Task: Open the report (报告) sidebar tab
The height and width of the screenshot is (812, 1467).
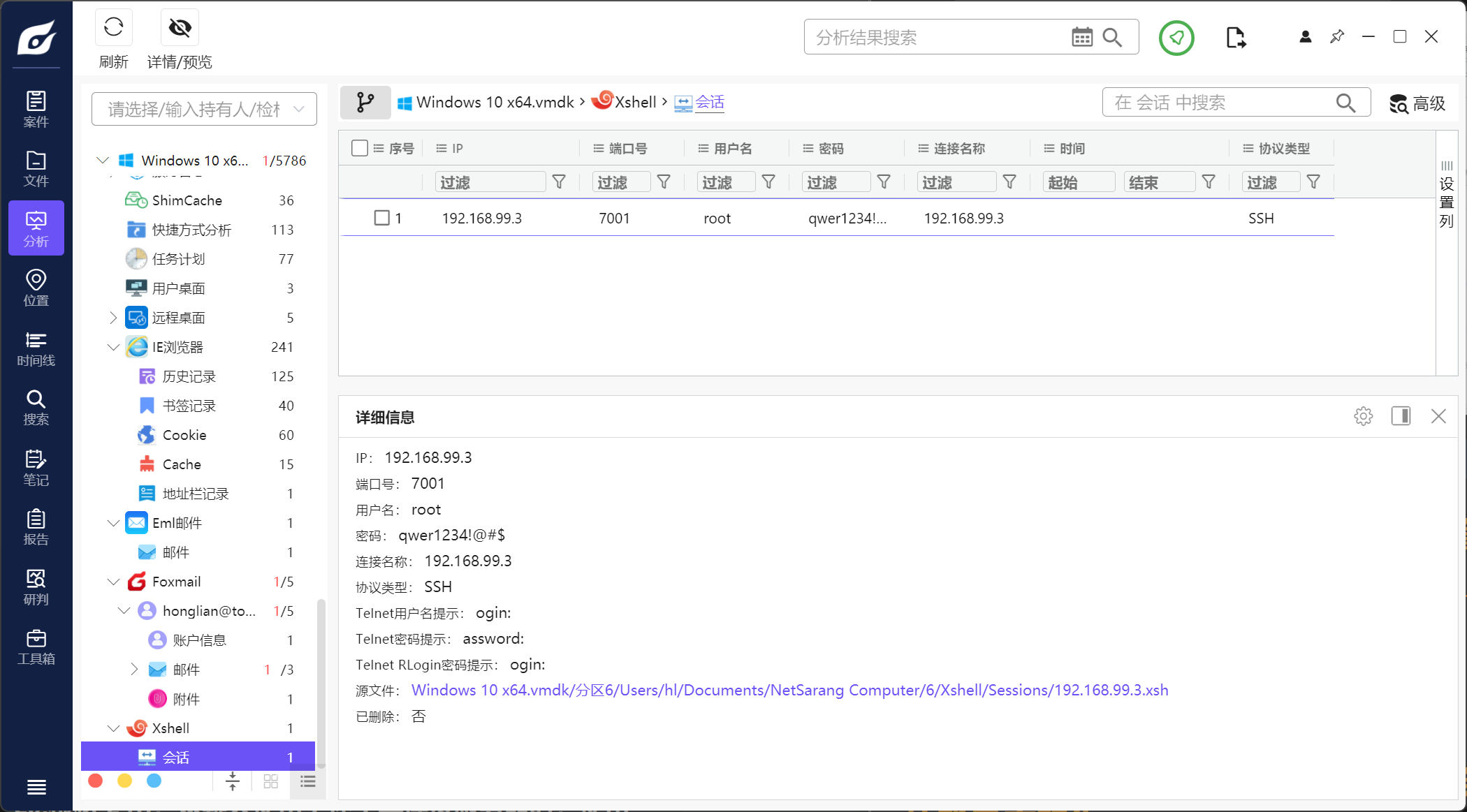Action: (36, 527)
